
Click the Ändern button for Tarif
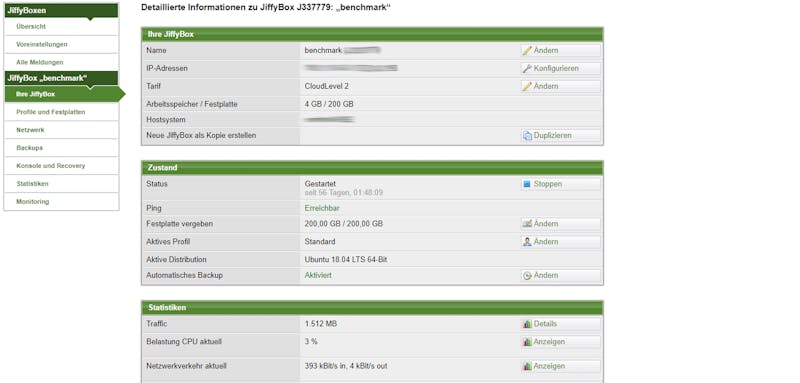(x=561, y=86)
